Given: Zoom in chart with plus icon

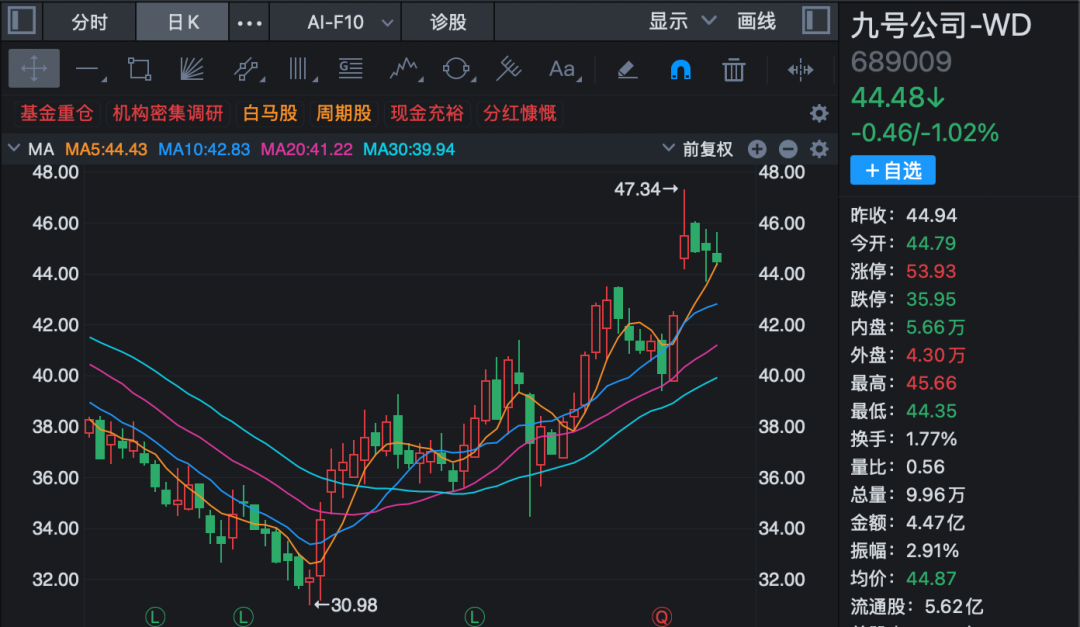Looking at the screenshot, I should [x=757, y=149].
